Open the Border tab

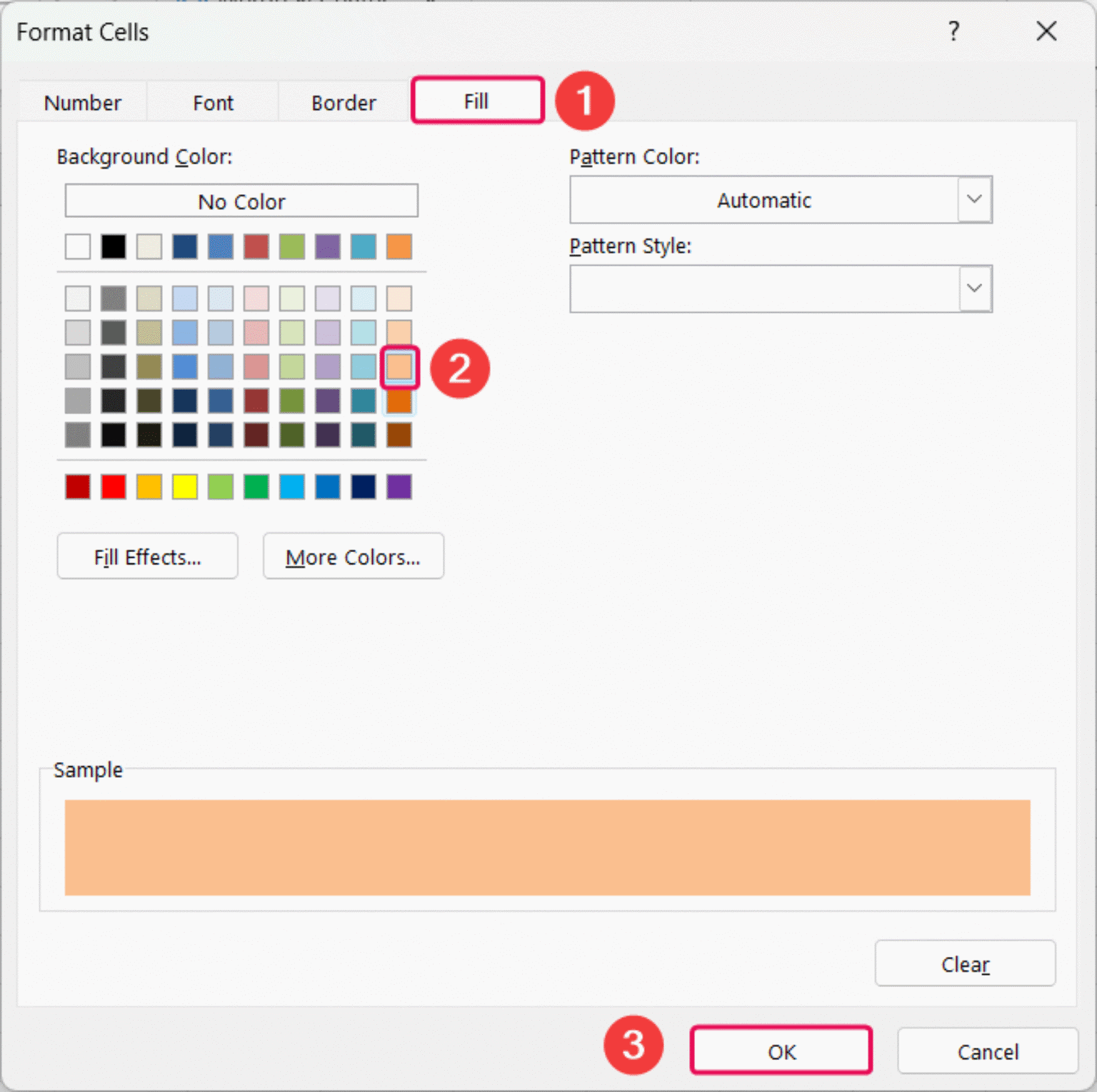click(x=343, y=101)
